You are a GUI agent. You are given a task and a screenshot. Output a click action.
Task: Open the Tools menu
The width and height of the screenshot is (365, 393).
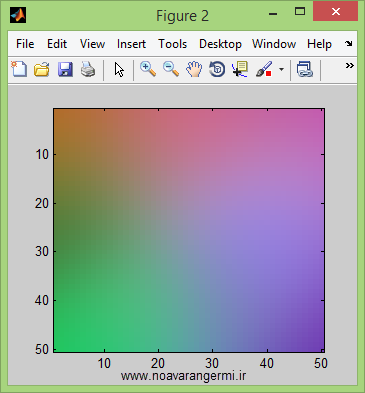click(x=172, y=44)
